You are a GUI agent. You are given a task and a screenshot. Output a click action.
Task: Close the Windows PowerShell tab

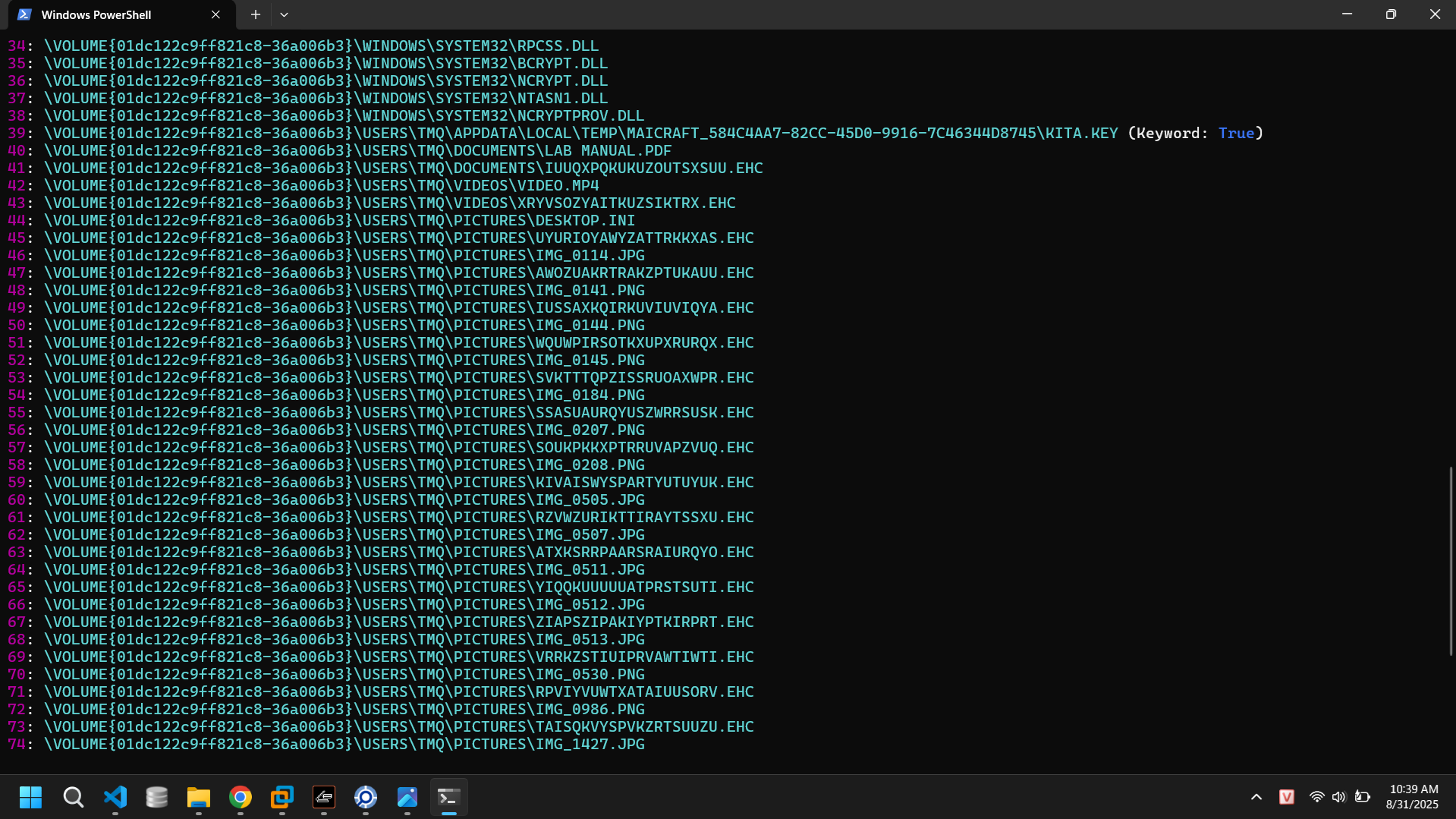click(x=215, y=14)
